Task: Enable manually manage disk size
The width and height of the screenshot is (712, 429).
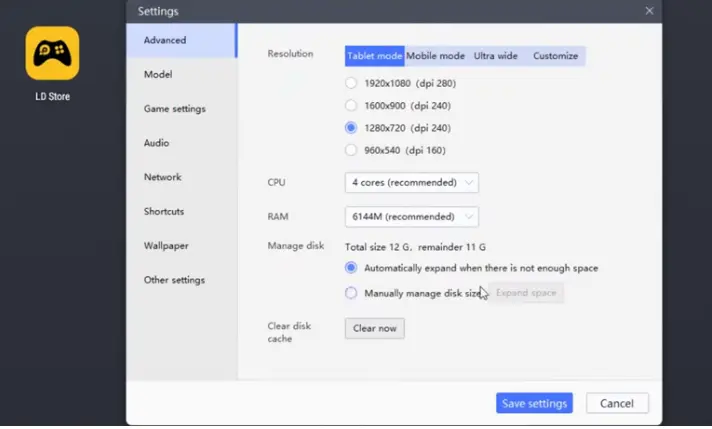Action: click(x=351, y=293)
